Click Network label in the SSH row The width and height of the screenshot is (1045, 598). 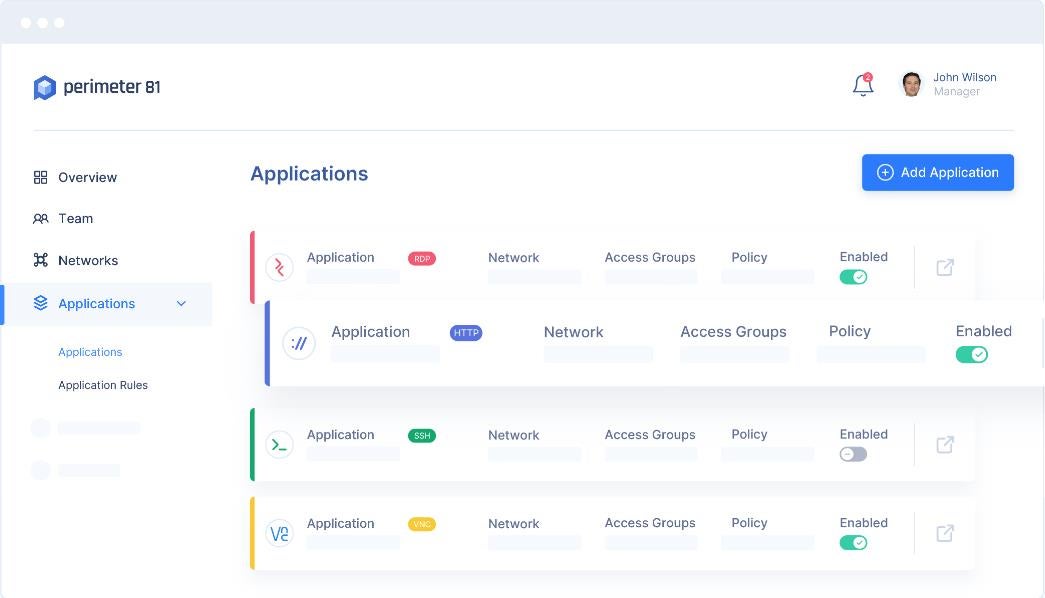[513, 435]
